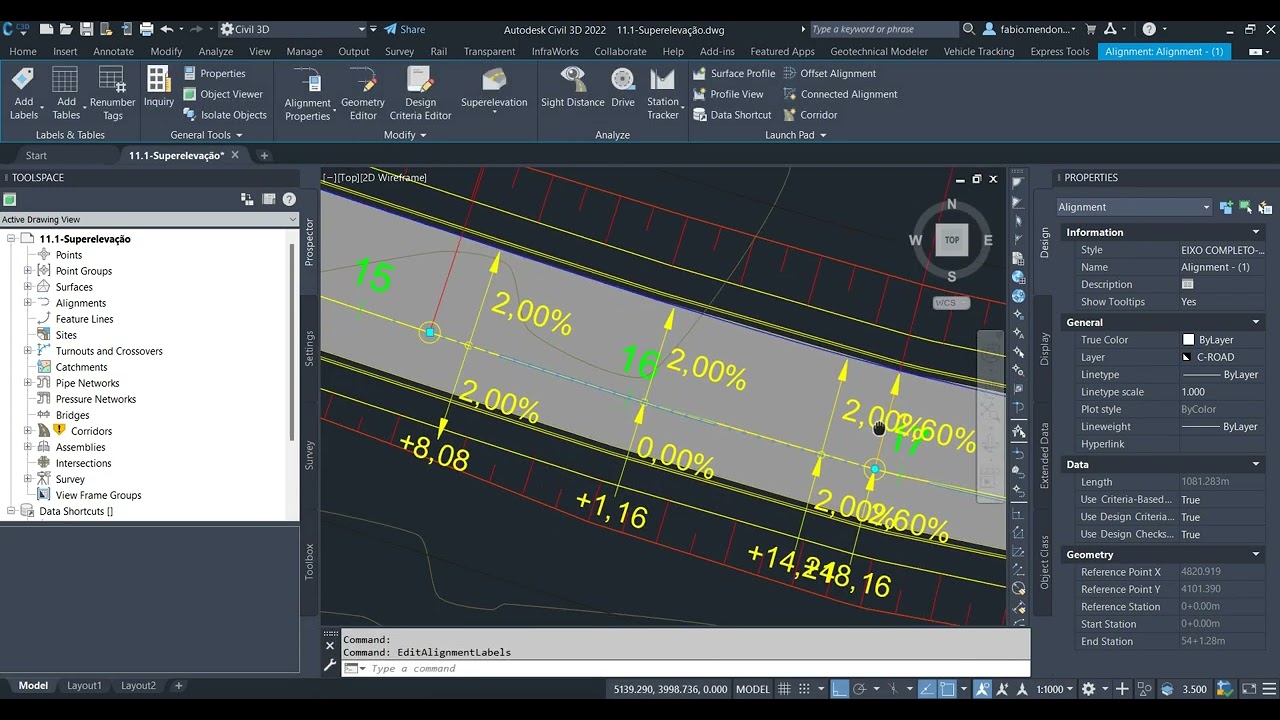Toggle snap mode in status bar

pyautogui.click(x=806, y=689)
